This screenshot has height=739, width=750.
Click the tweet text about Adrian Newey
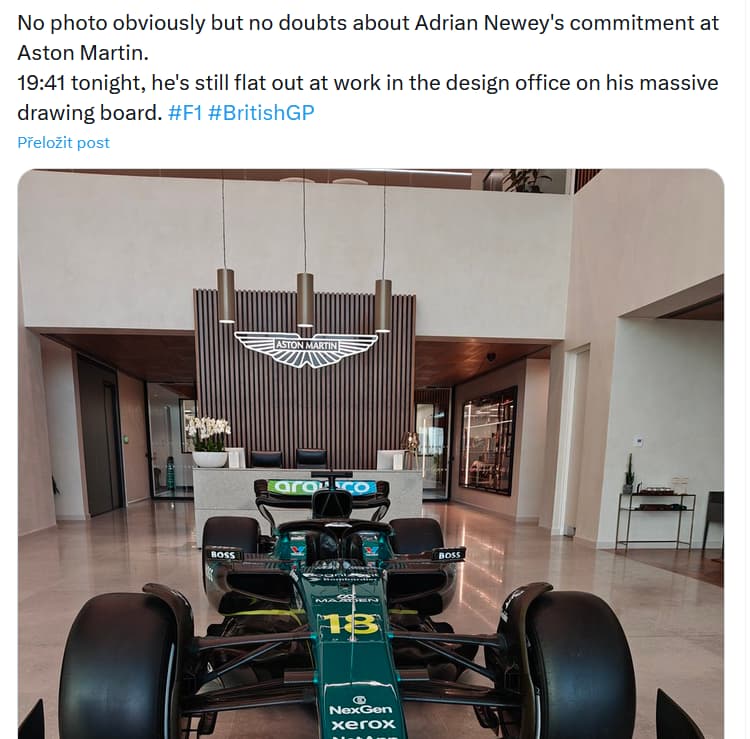click(368, 67)
